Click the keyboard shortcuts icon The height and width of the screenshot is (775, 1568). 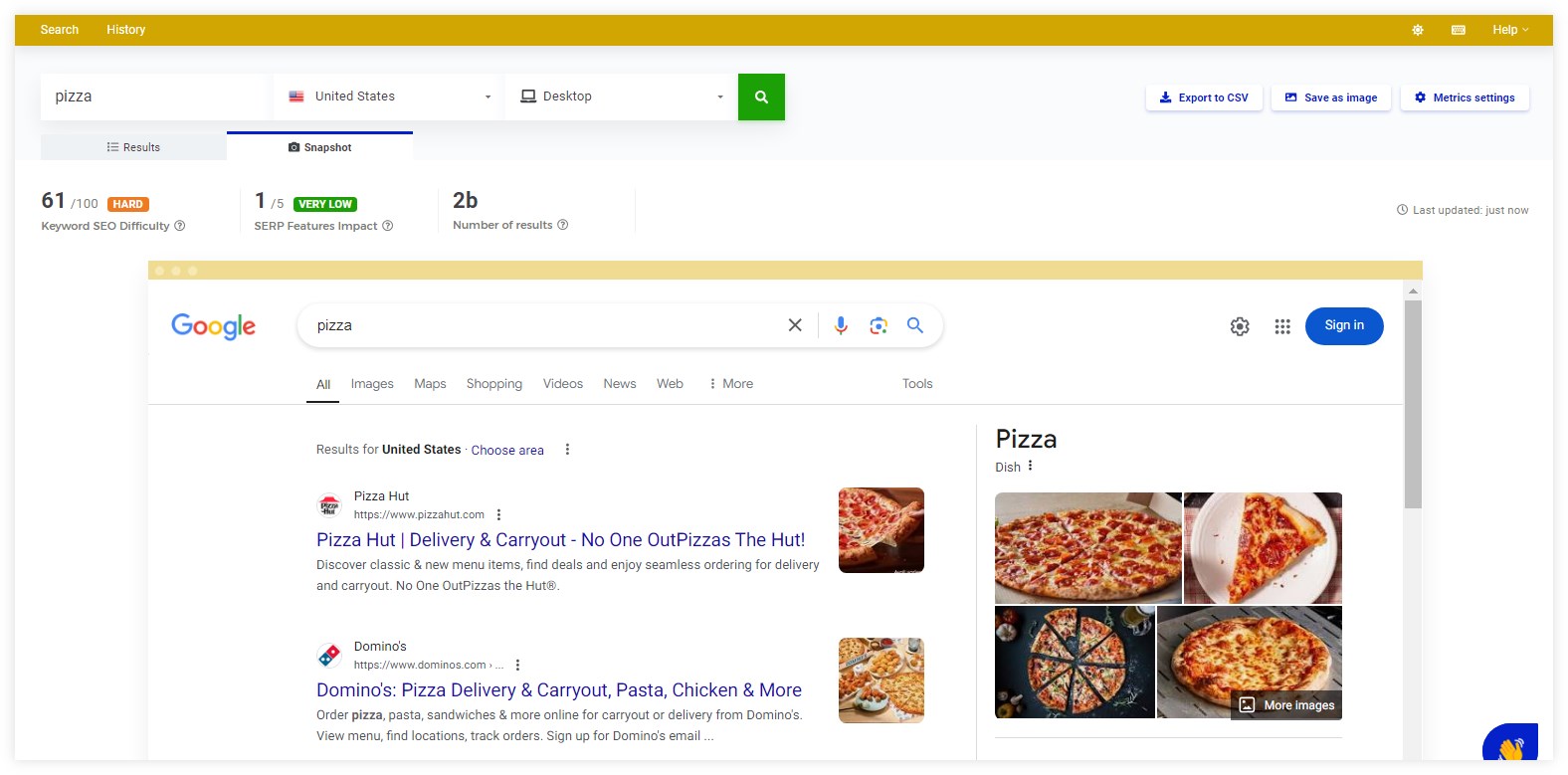pyautogui.click(x=1459, y=30)
